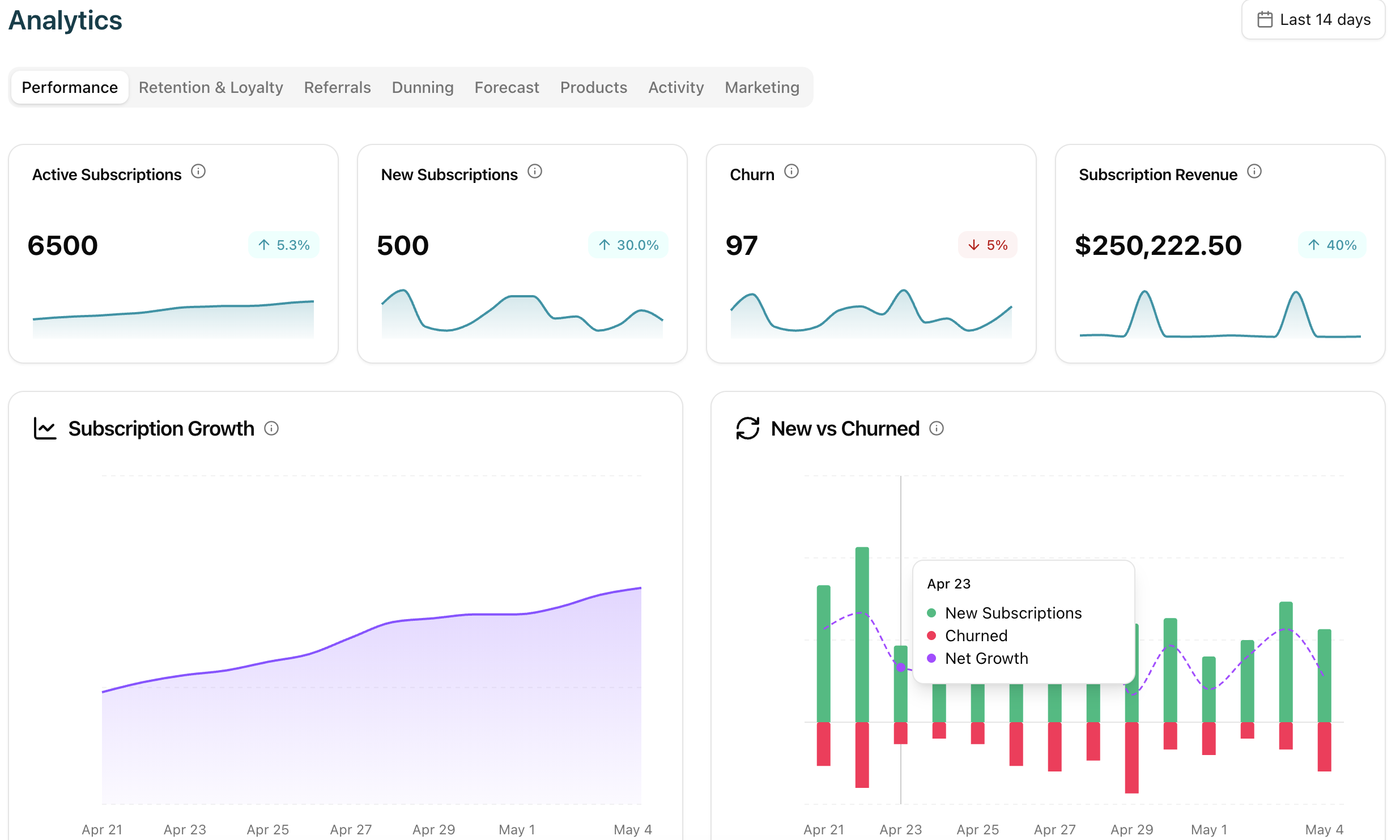Image resolution: width=1400 pixels, height=840 pixels.
Task: Click info icon beside New vs Churned
Action: [x=937, y=428]
